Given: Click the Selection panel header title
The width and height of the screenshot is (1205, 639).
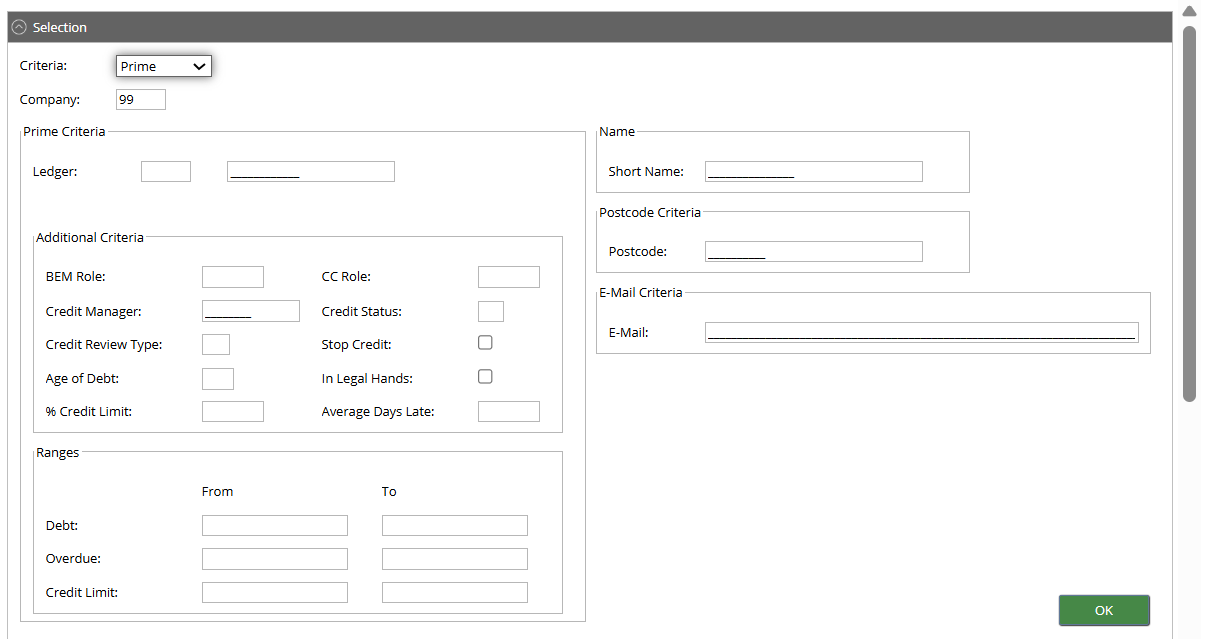Looking at the screenshot, I should point(60,27).
